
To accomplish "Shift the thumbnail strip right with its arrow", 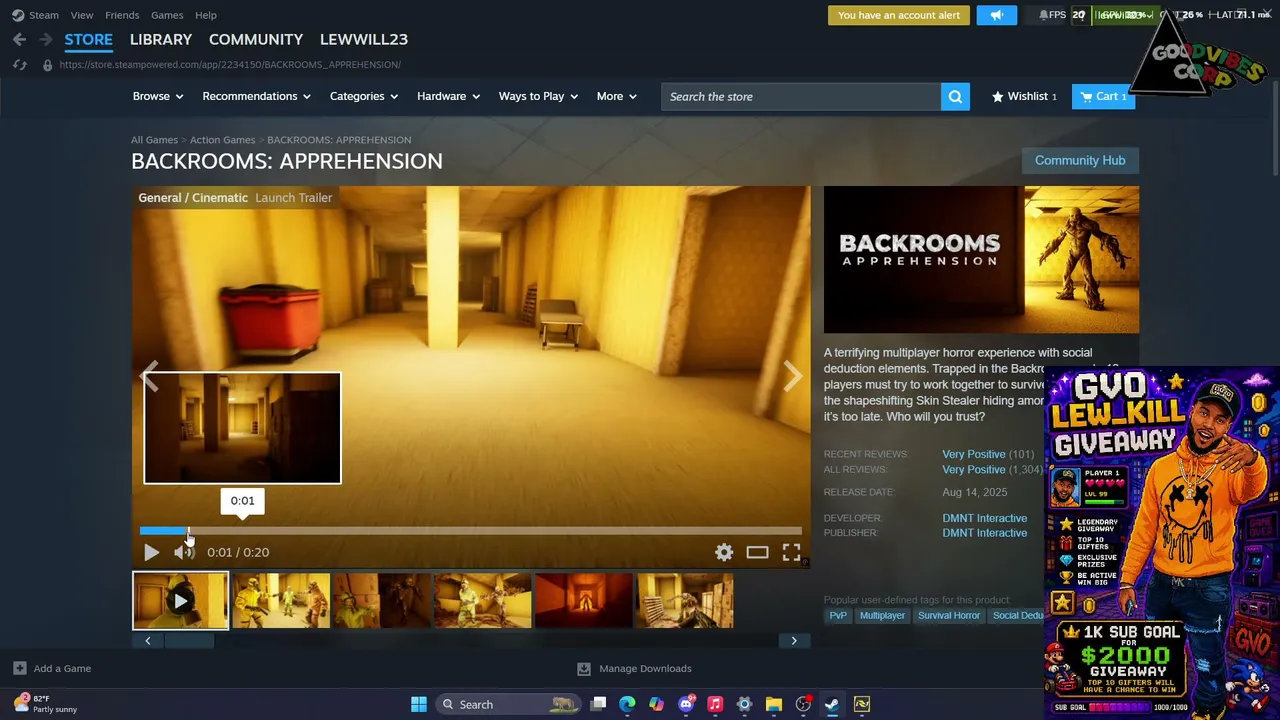I will coord(794,641).
